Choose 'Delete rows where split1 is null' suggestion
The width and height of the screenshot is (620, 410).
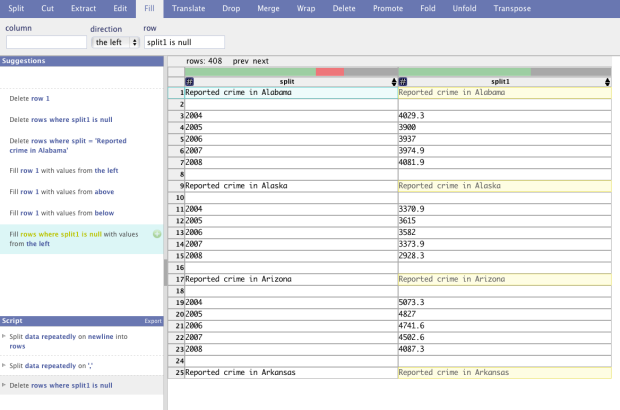[61, 119]
